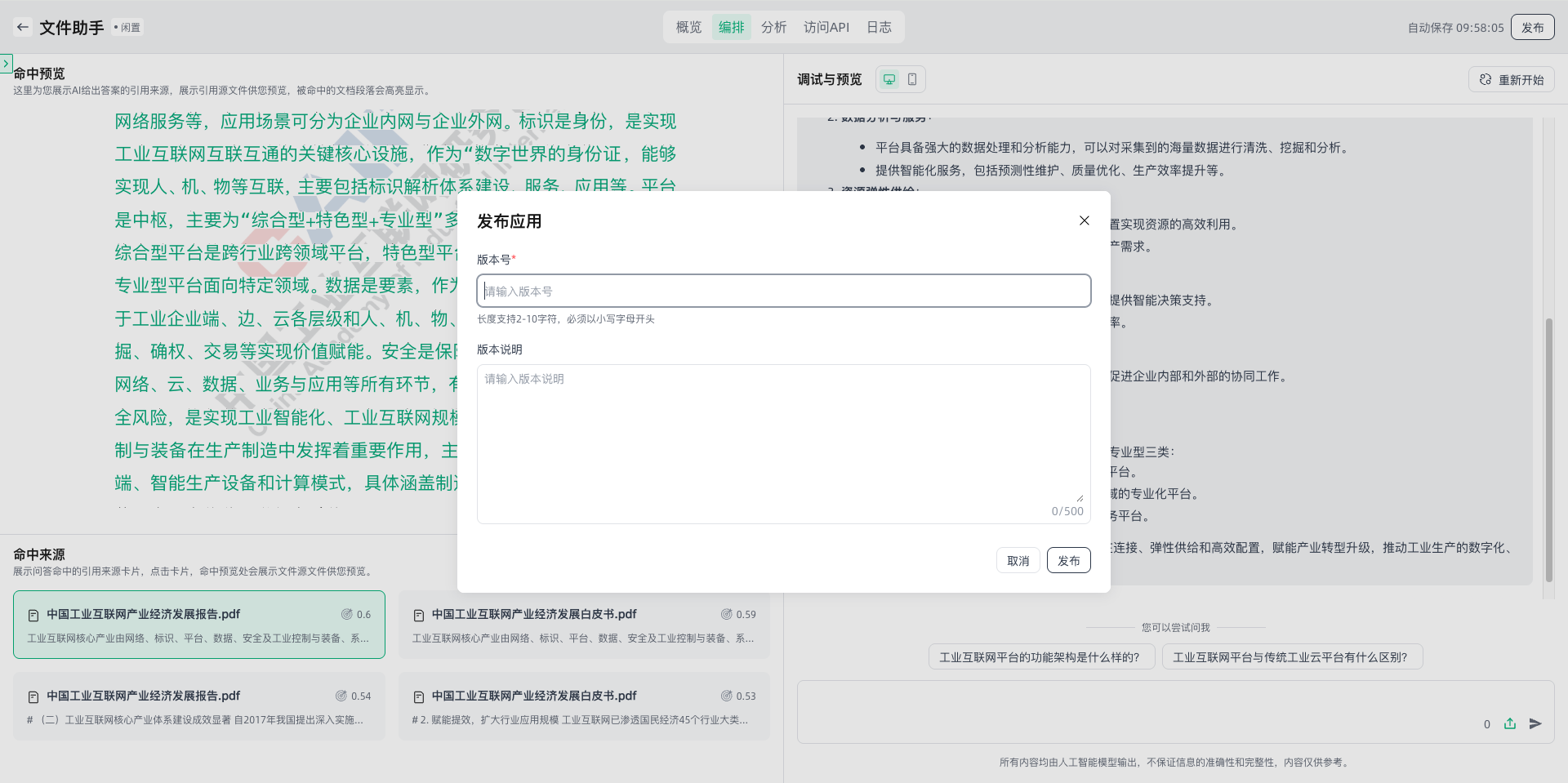The width and height of the screenshot is (1568, 783).
Task: Click 取消 in the publish dialog
Action: click(x=1018, y=560)
